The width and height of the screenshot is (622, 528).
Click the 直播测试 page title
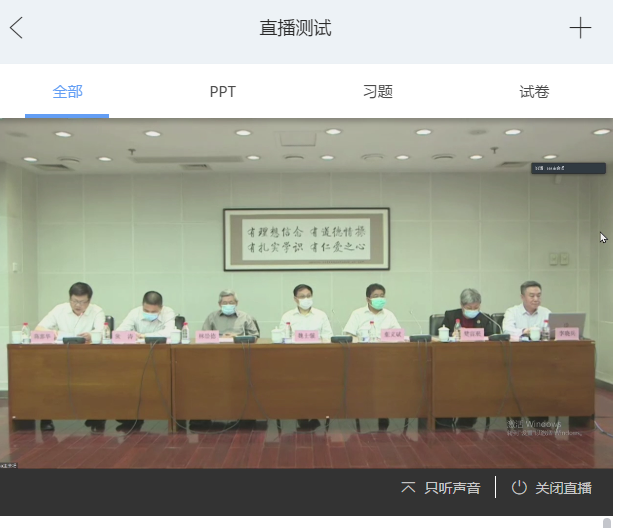295,28
